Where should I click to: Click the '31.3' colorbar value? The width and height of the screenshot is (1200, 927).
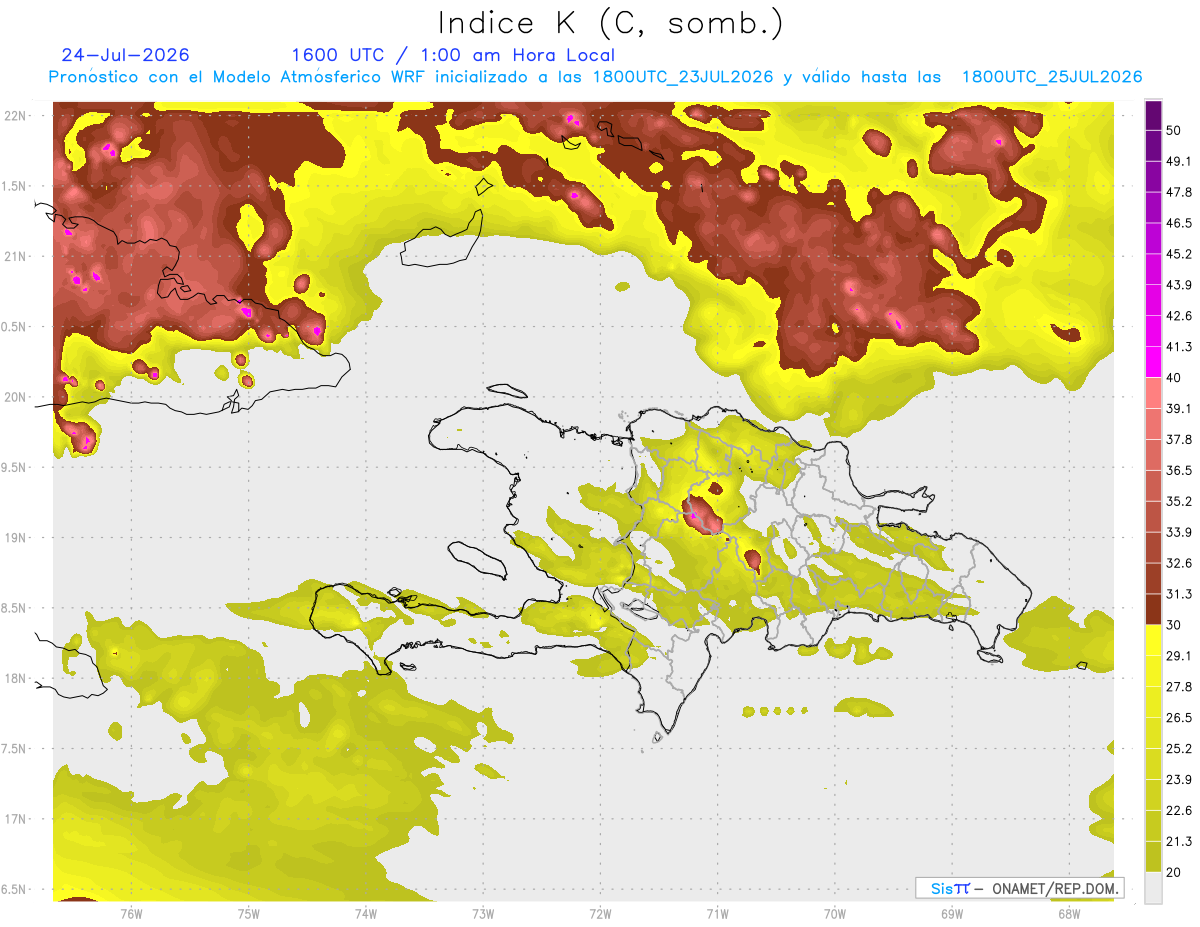point(1179,594)
